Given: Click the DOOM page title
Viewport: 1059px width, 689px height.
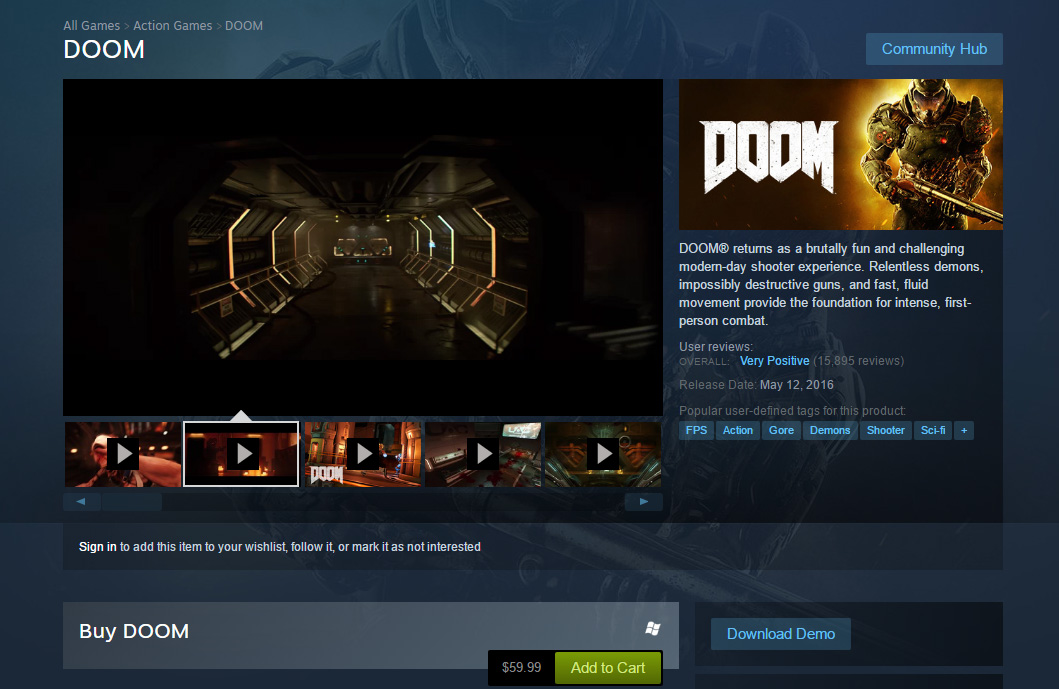Looking at the screenshot, I should 104,49.
